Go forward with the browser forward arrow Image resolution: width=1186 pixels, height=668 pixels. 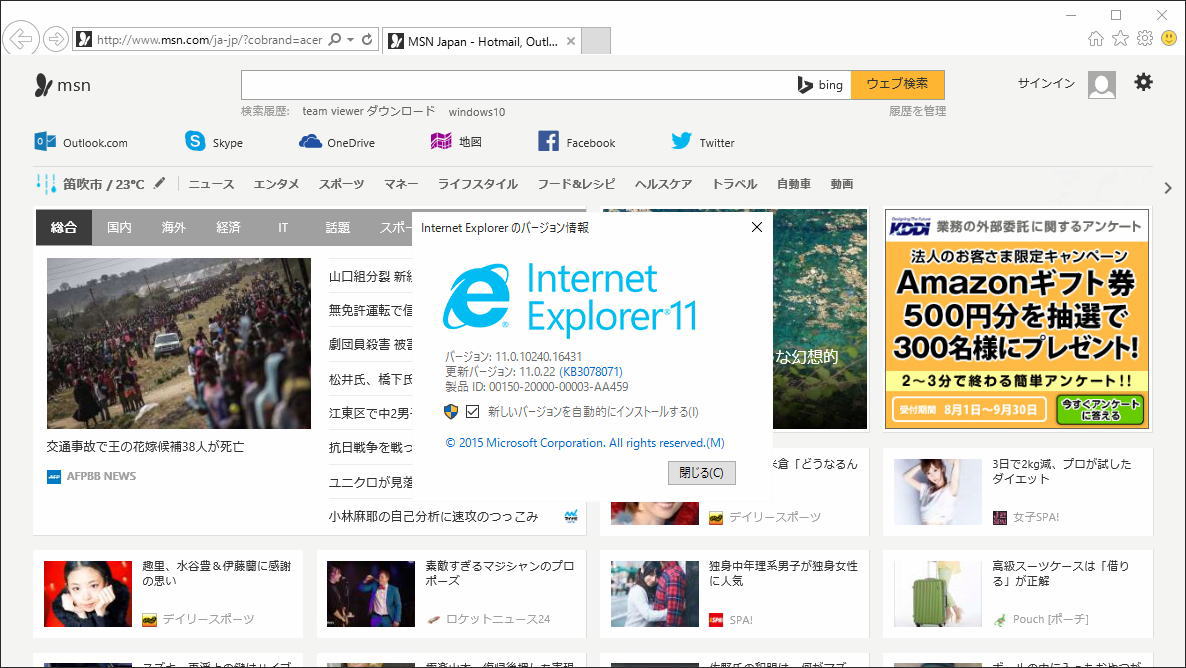pyautogui.click(x=55, y=39)
